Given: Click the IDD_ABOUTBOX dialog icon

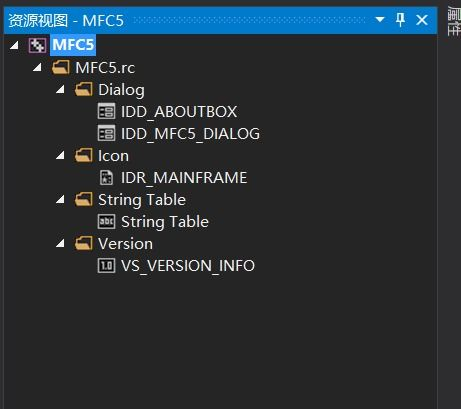Looking at the screenshot, I should (x=106, y=111).
